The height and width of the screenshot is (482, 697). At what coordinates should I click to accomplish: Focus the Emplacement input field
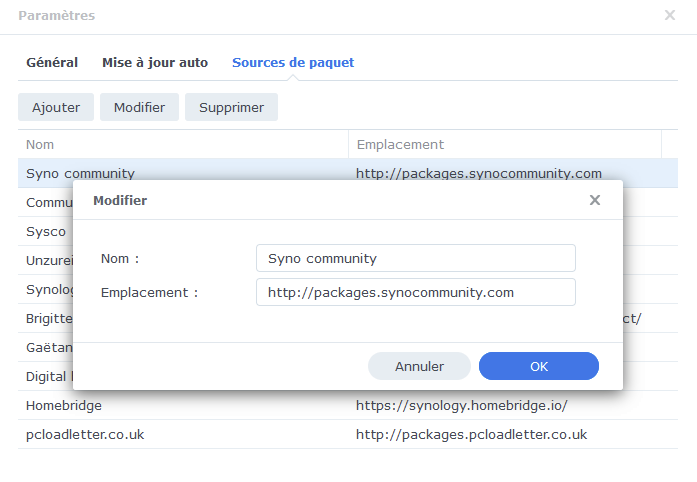coord(415,292)
